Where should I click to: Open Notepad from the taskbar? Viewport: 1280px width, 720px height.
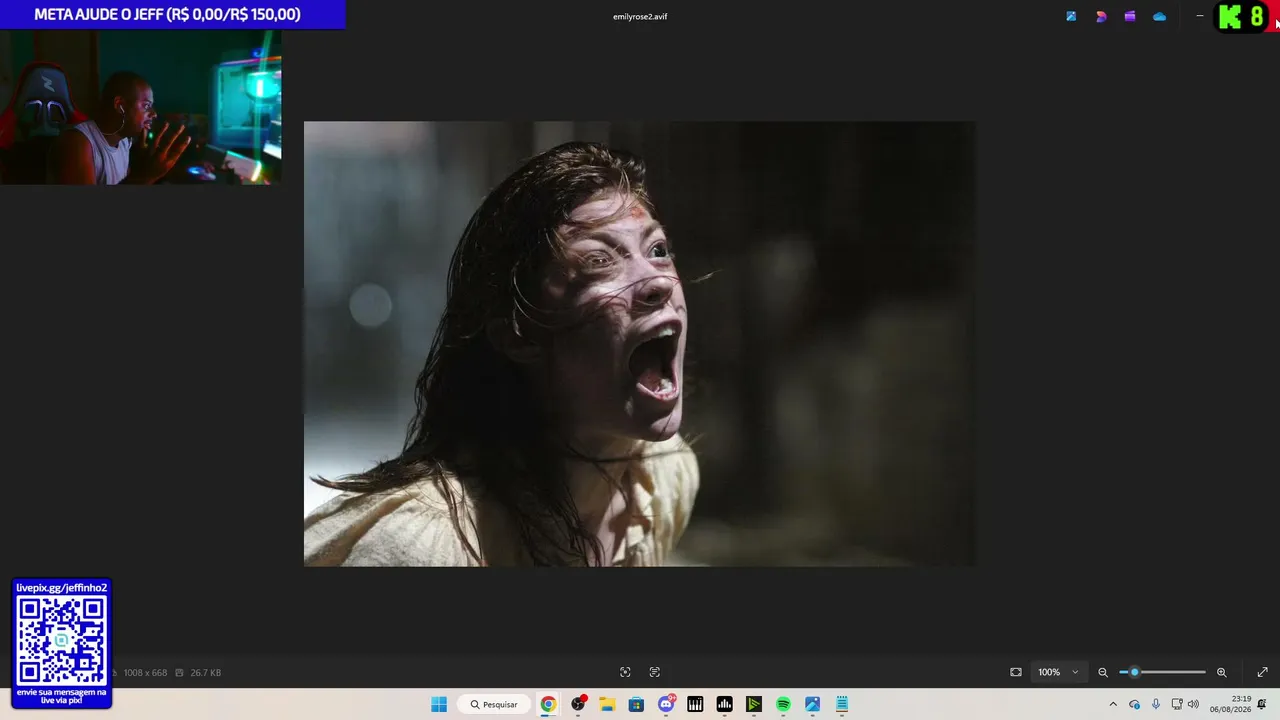click(x=842, y=704)
